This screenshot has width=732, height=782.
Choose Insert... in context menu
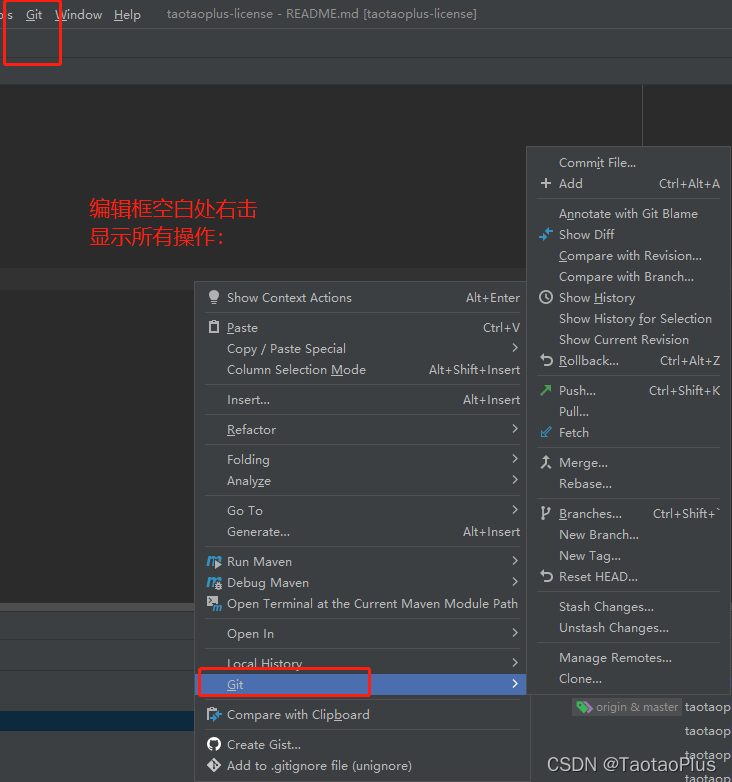[x=363, y=399]
